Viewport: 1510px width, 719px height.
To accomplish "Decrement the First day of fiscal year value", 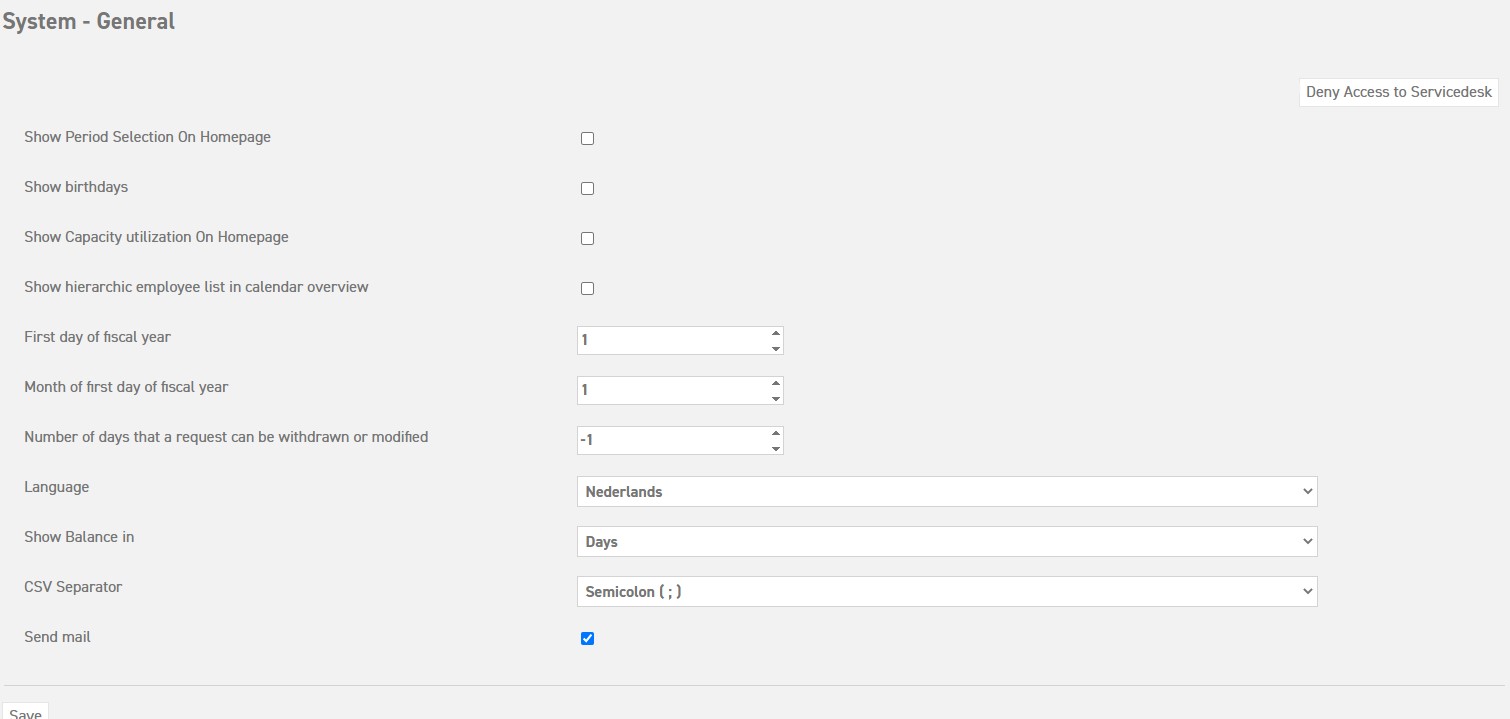I will (775, 346).
